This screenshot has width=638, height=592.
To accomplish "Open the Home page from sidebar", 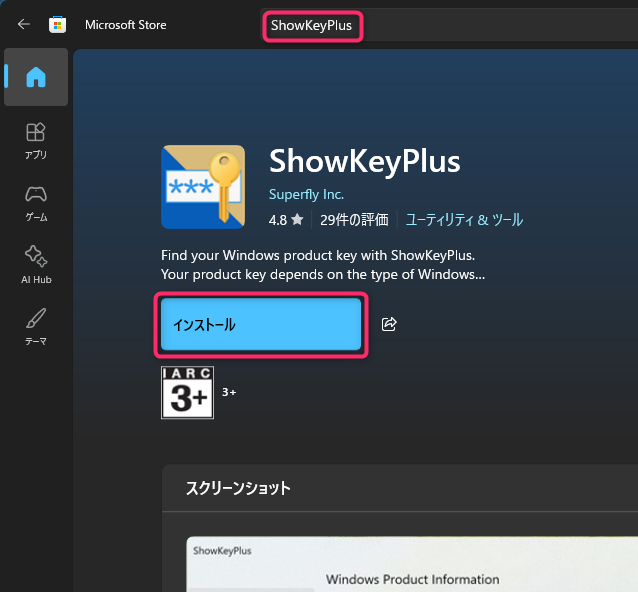I will (36, 77).
